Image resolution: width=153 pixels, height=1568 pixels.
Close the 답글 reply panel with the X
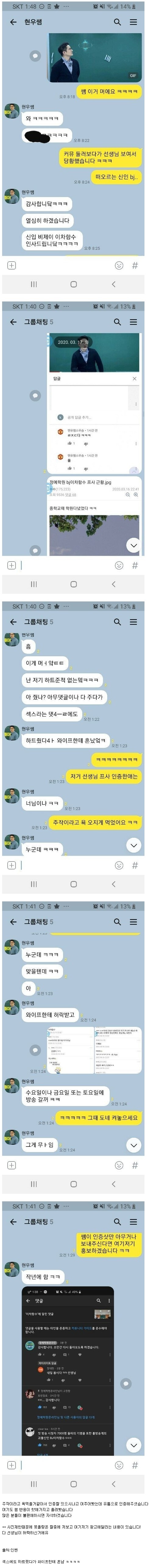click(x=135, y=379)
